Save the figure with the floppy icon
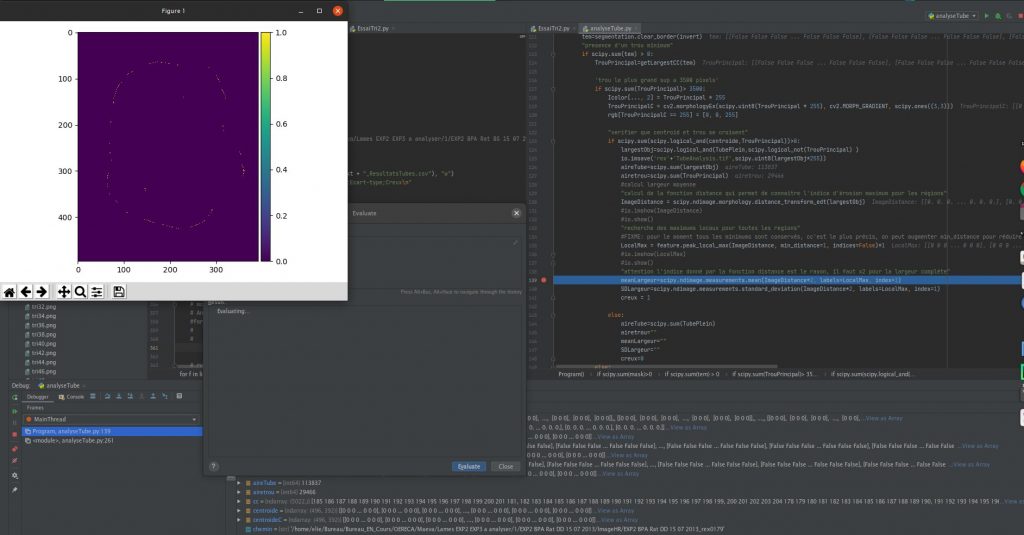Screen dimensions: 1024x535 [x=118, y=292]
